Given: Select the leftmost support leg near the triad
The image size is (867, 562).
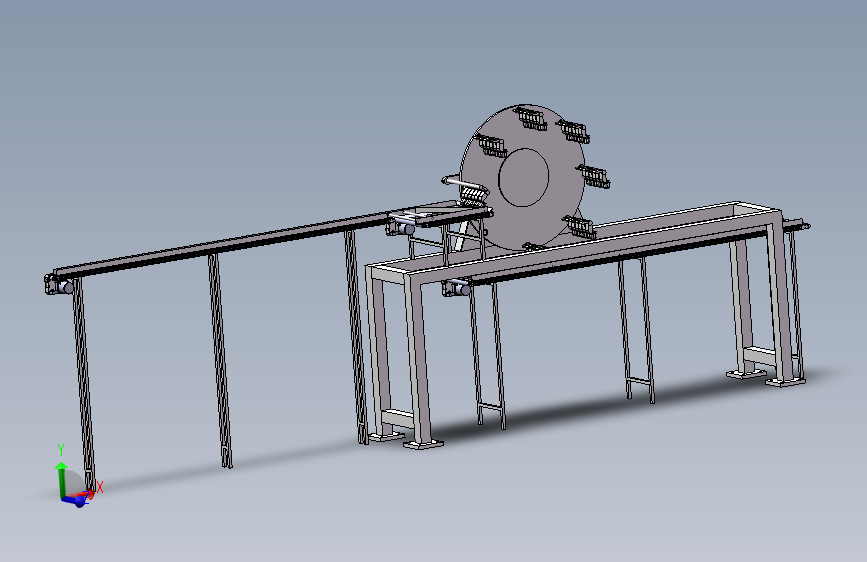Looking at the screenshot, I should pos(85,385).
